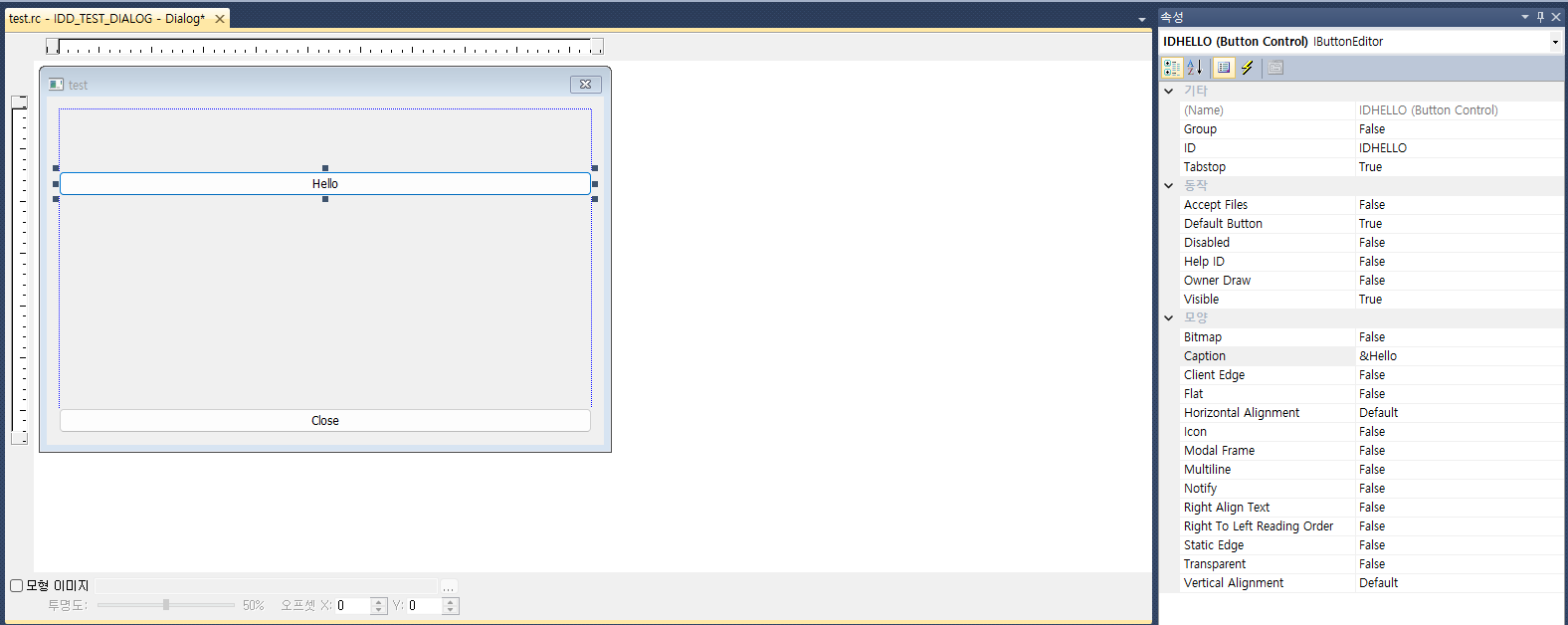Select the Bitmap property

1371,337
